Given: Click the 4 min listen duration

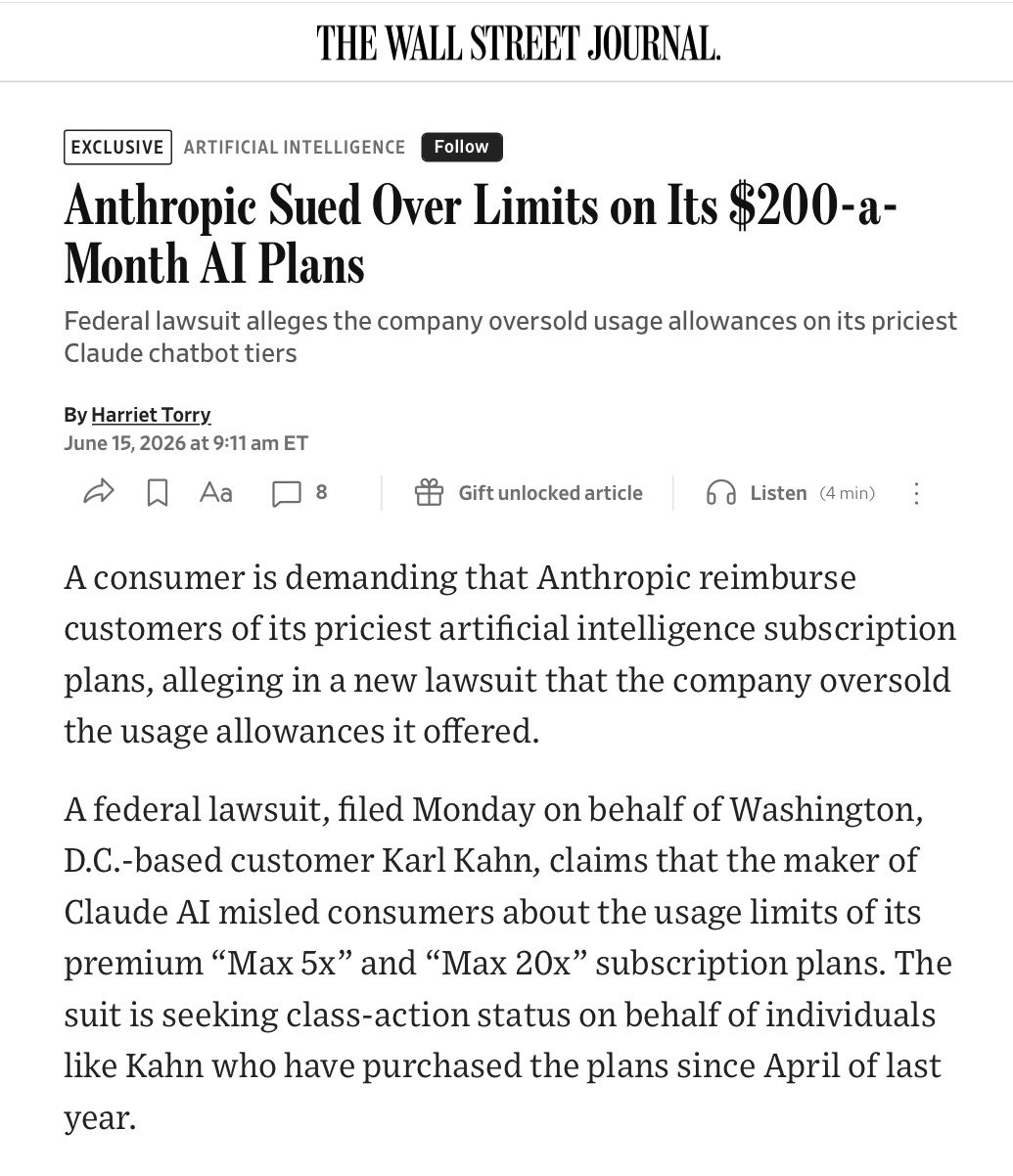Looking at the screenshot, I should coord(848,493).
